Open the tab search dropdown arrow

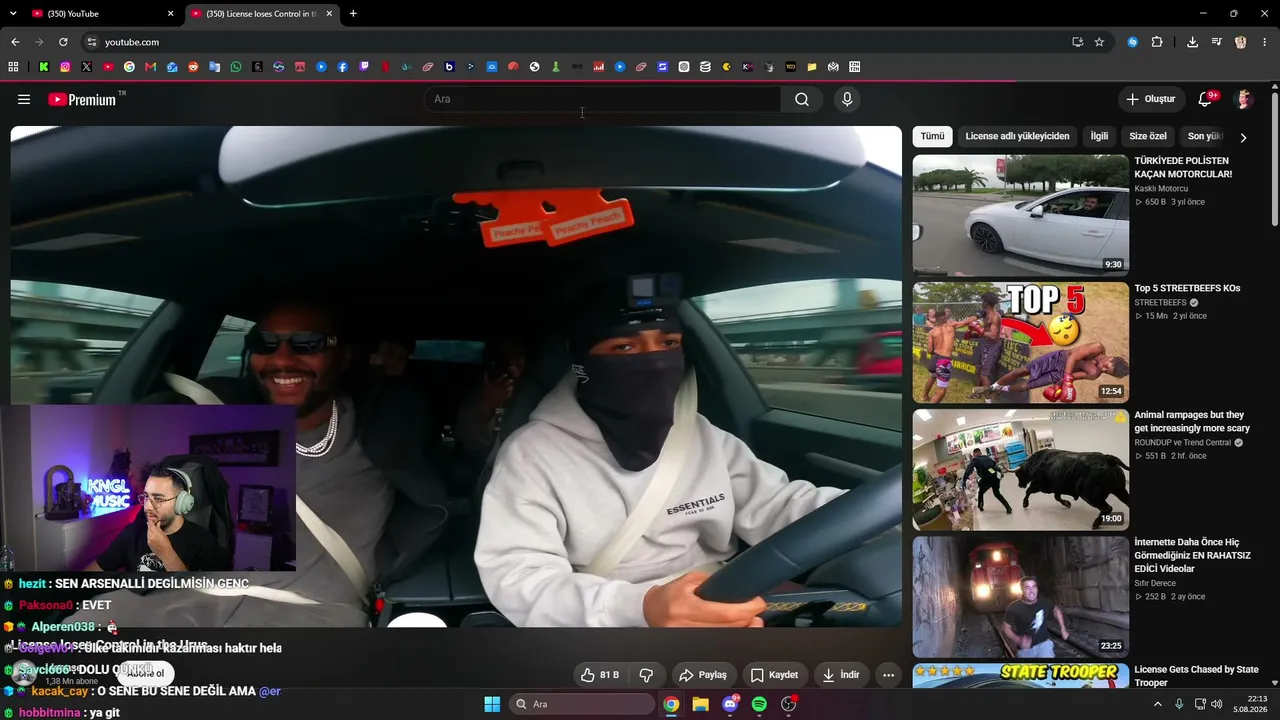[13, 13]
